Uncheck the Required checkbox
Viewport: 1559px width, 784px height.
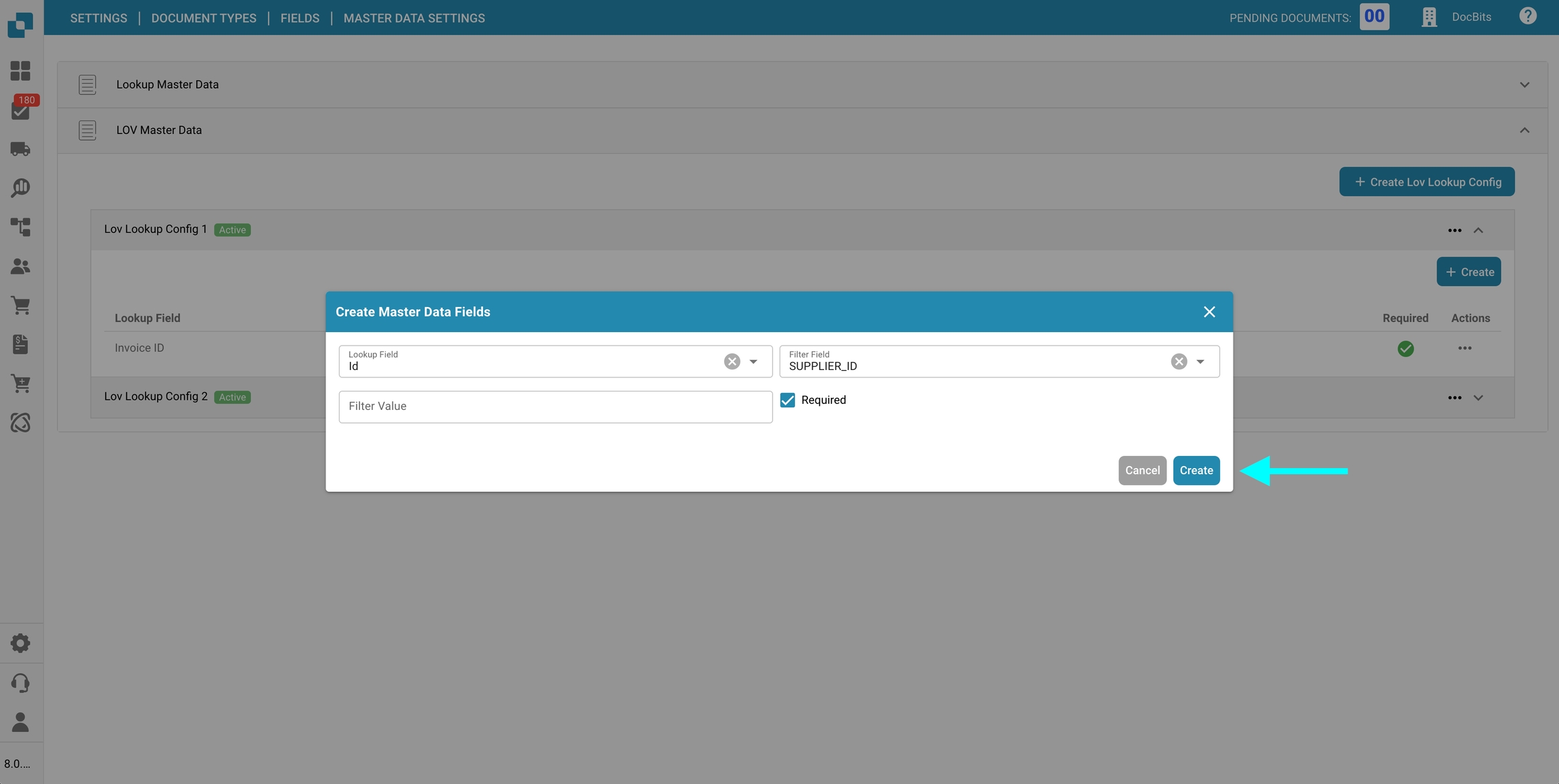pyautogui.click(x=788, y=400)
